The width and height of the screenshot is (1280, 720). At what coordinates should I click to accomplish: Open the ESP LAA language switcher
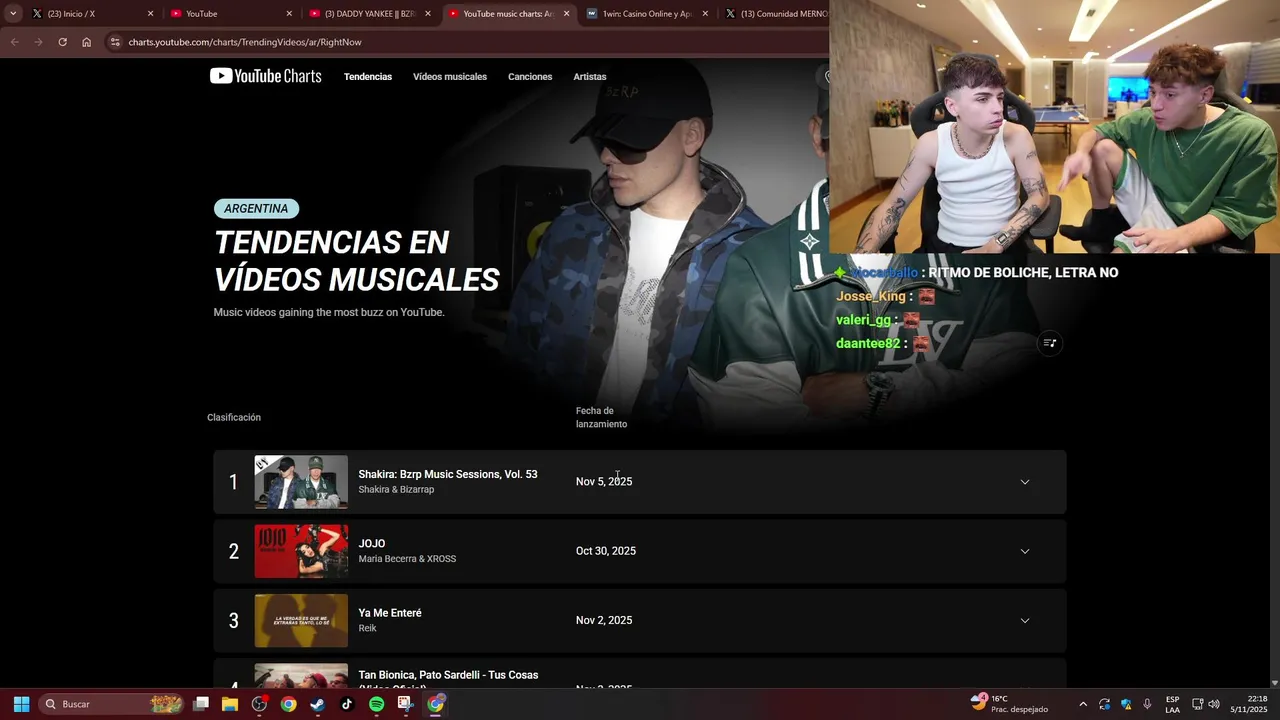tap(1172, 704)
